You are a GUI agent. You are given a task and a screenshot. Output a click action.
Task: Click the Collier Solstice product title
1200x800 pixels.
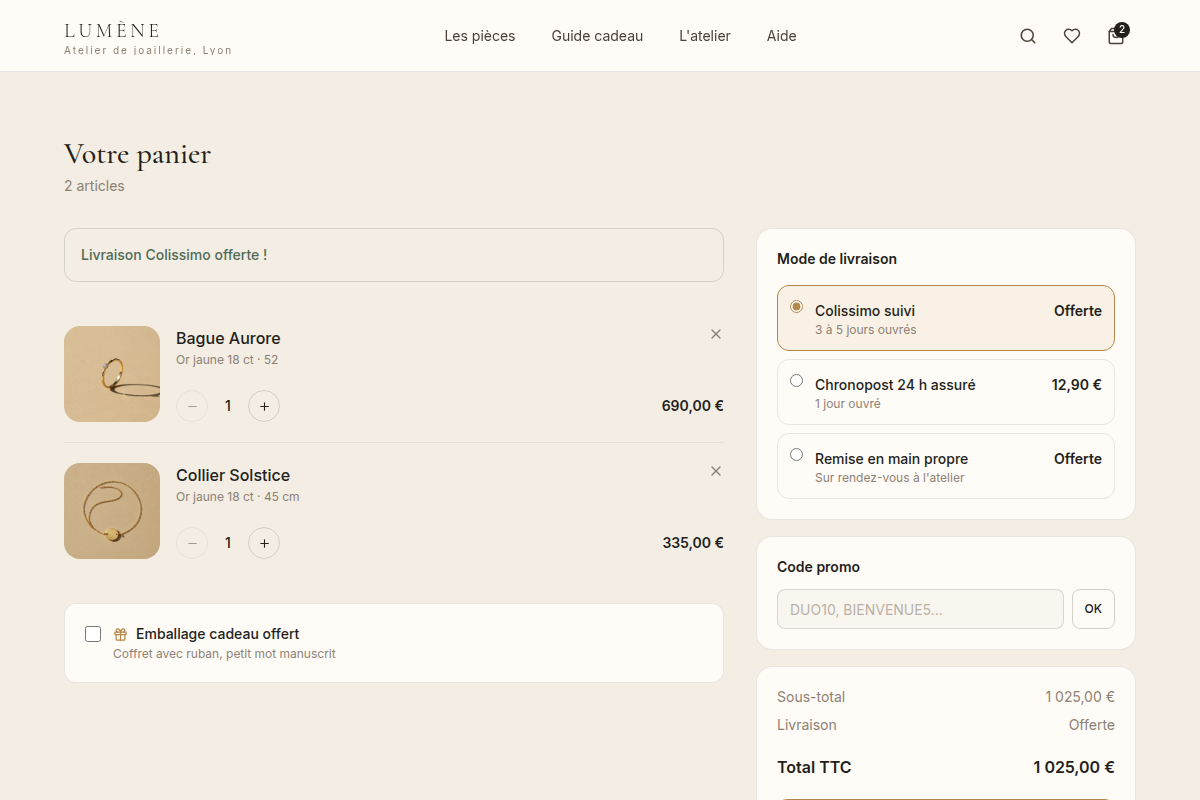click(x=233, y=475)
